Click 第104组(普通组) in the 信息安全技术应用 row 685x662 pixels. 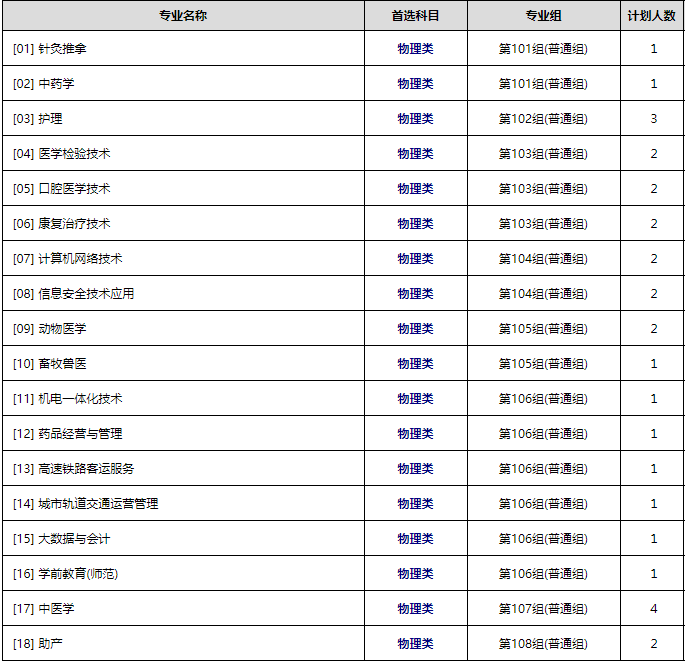(x=543, y=293)
